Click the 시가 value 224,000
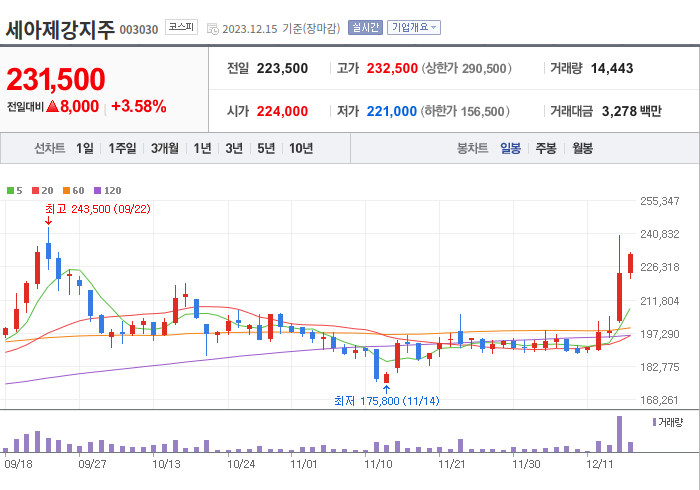Image resolution: width=700 pixels, height=490 pixels. (x=282, y=111)
